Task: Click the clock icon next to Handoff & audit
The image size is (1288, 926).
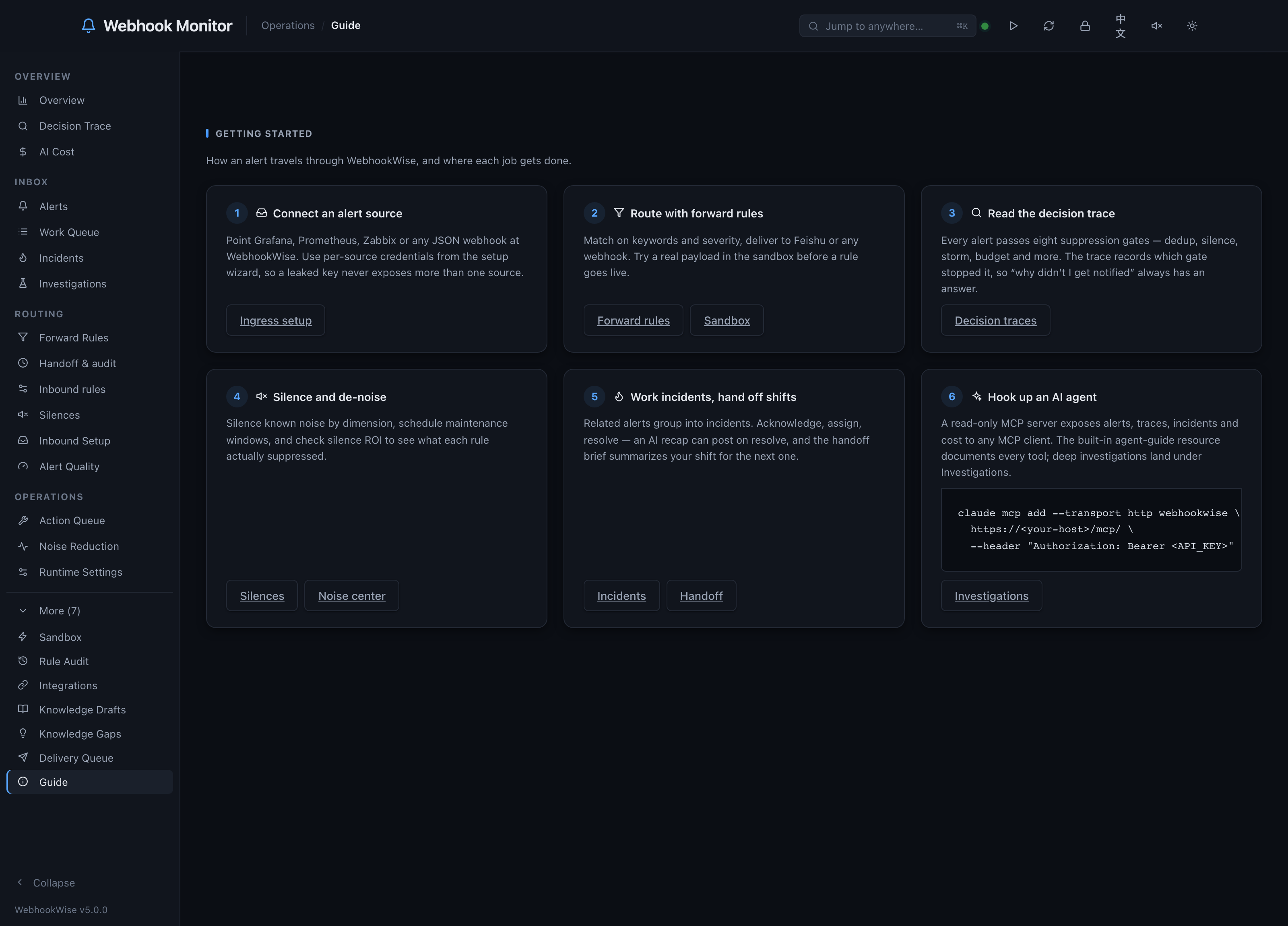Action: click(23, 363)
